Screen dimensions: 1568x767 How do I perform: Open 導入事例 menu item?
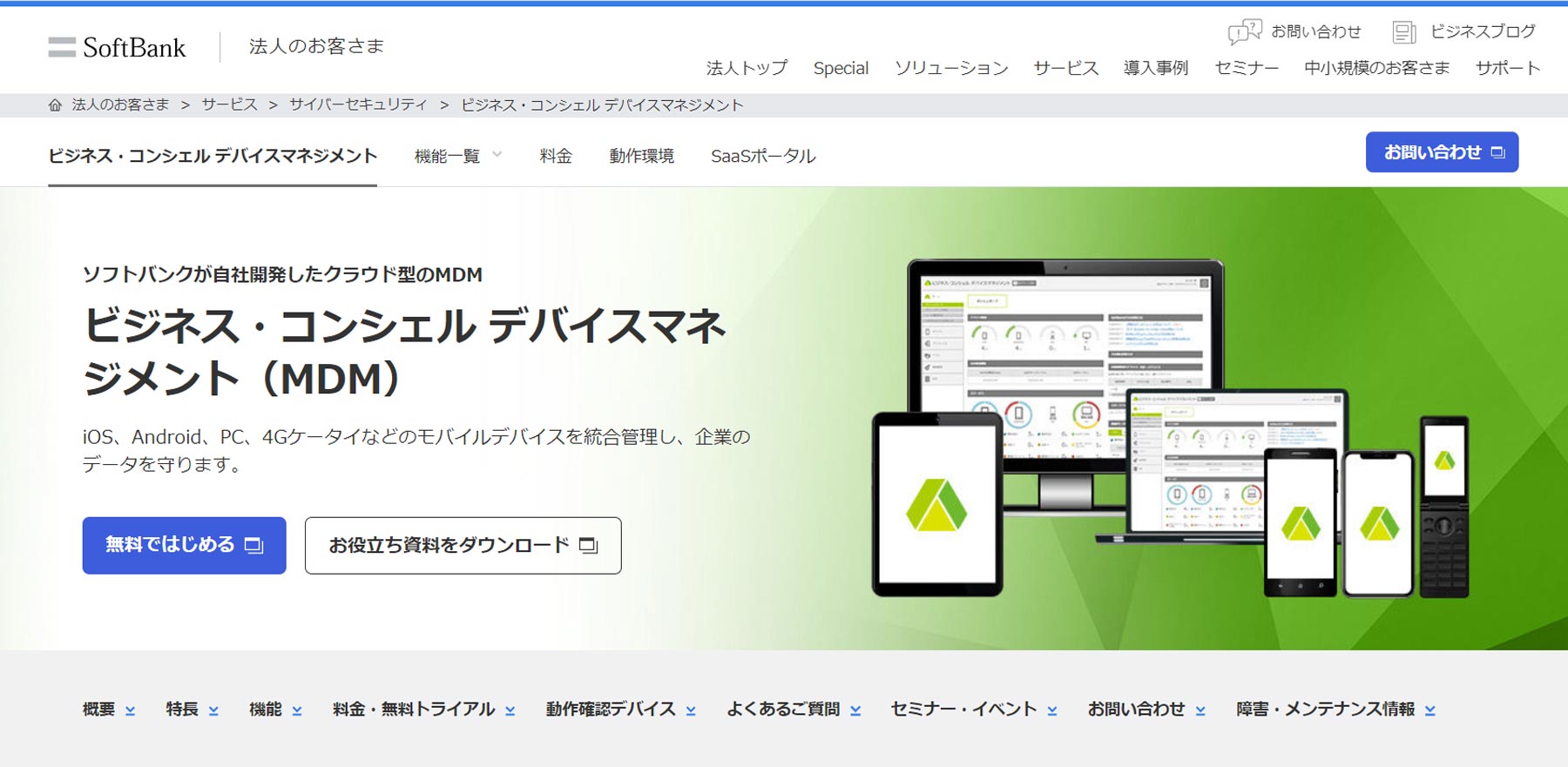point(1156,68)
